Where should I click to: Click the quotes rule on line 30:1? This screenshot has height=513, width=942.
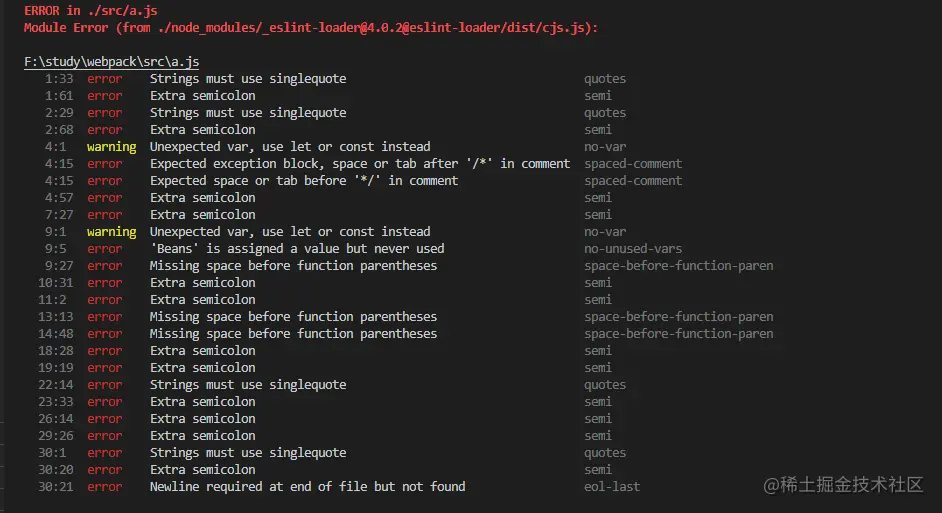(605, 452)
